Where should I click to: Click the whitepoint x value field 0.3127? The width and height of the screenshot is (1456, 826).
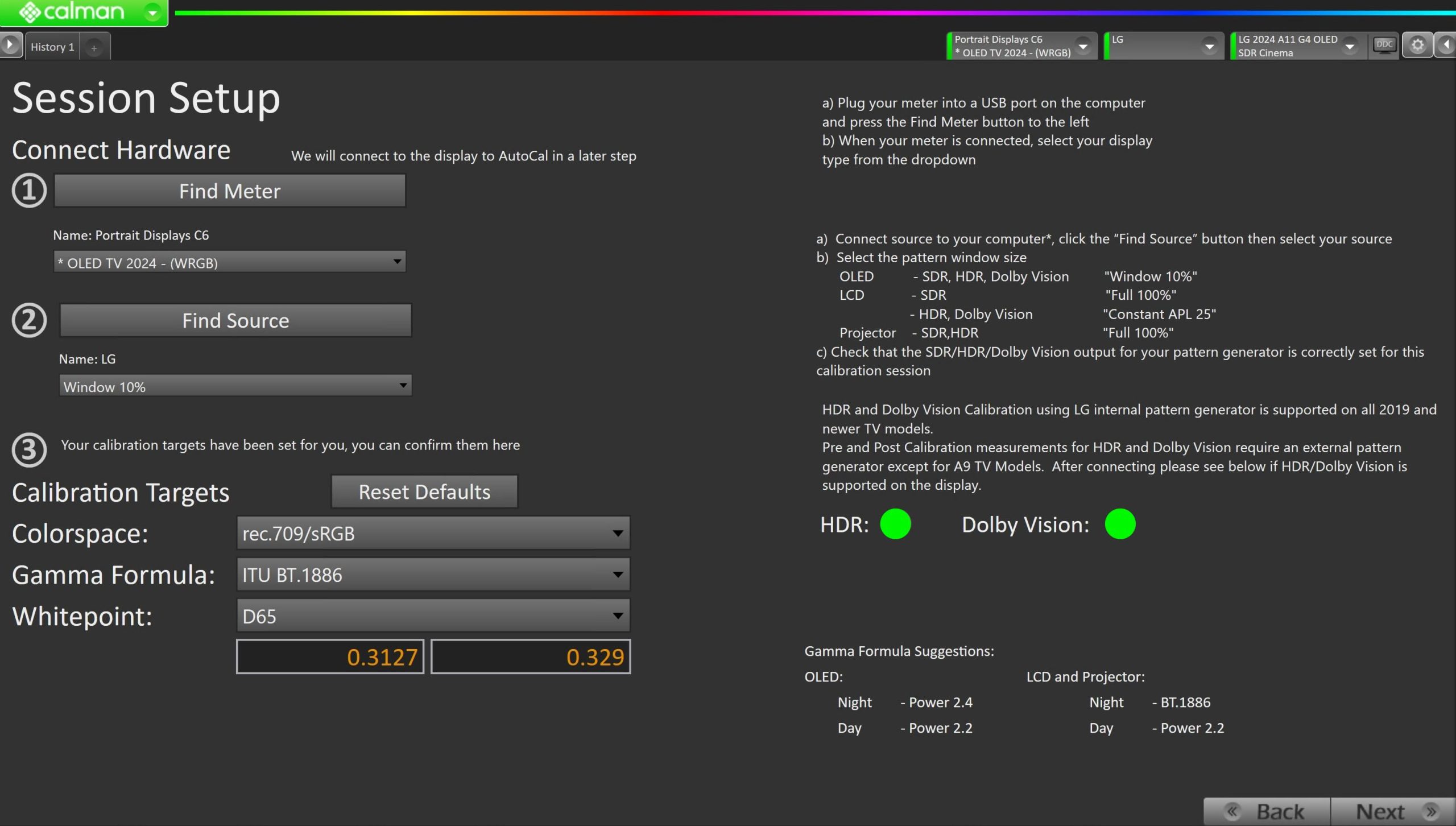coord(330,657)
